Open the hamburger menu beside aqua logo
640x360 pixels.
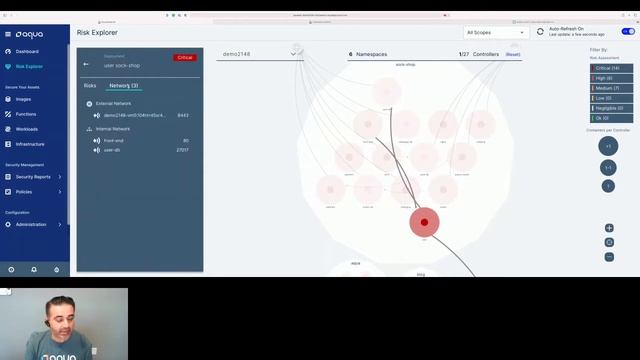tap(8, 34)
